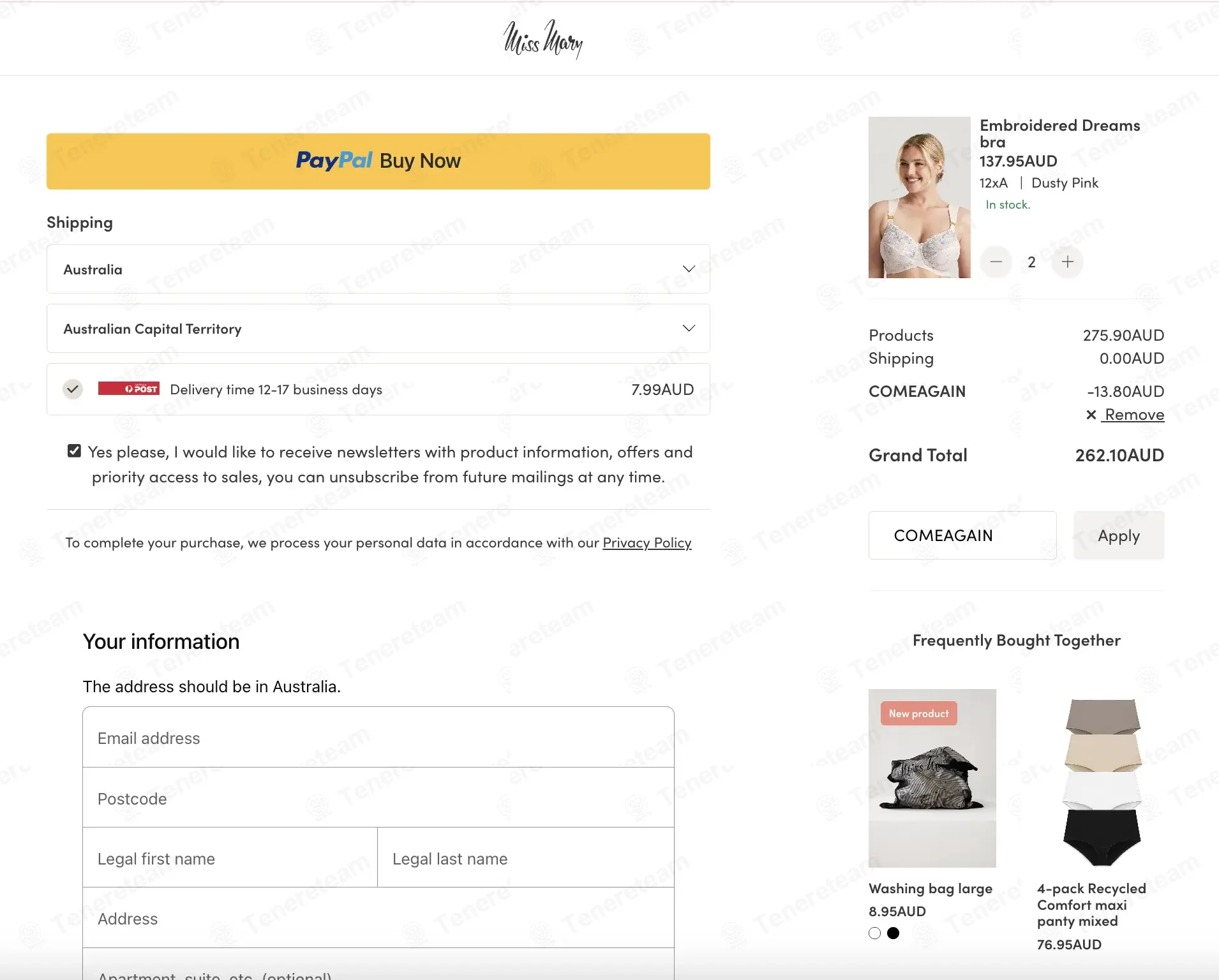The width and height of the screenshot is (1219, 980).
Task: View the 4-pack Recycled Comfort panty image
Action: click(1102, 782)
